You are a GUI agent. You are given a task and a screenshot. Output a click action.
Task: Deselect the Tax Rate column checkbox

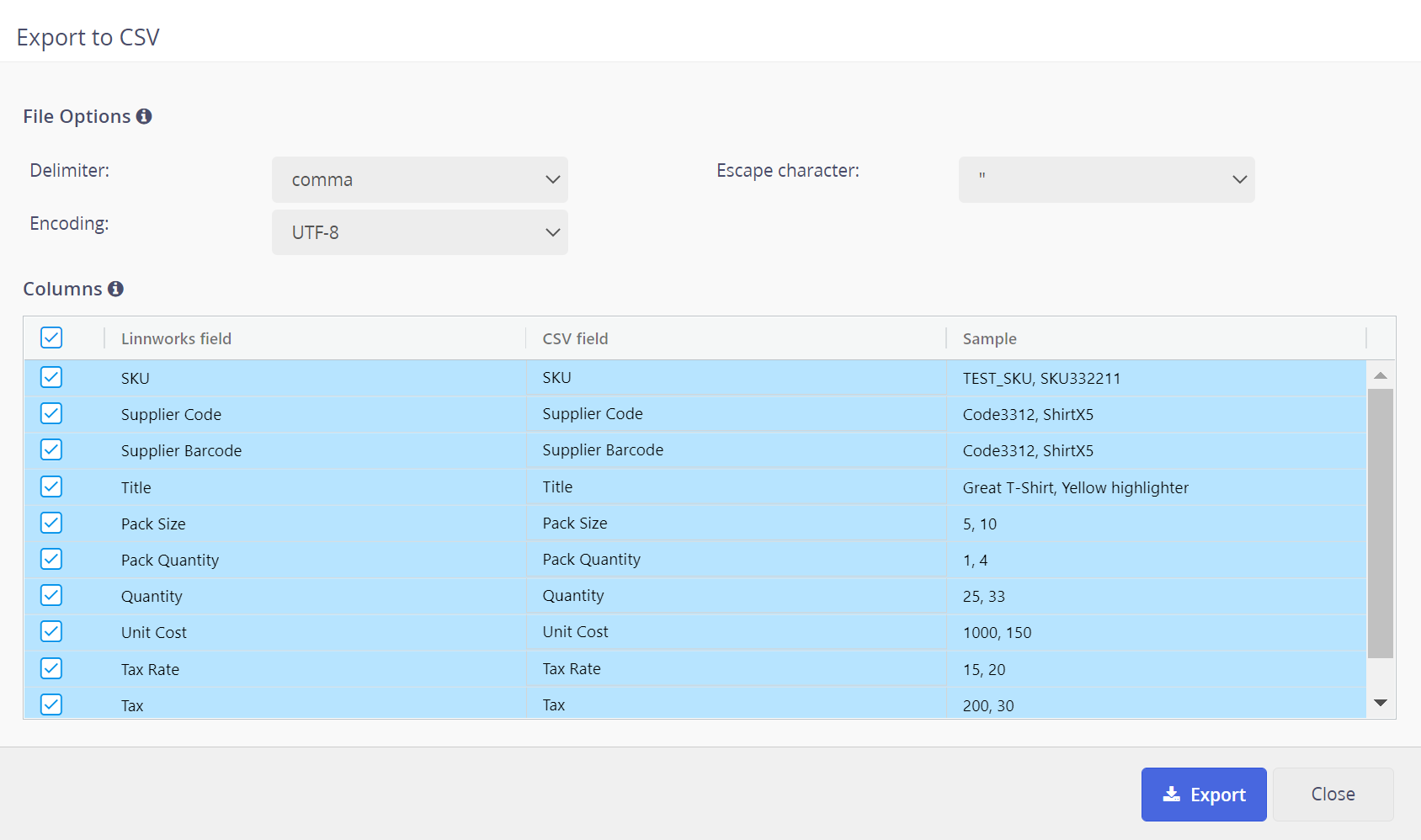tap(51, 668)
